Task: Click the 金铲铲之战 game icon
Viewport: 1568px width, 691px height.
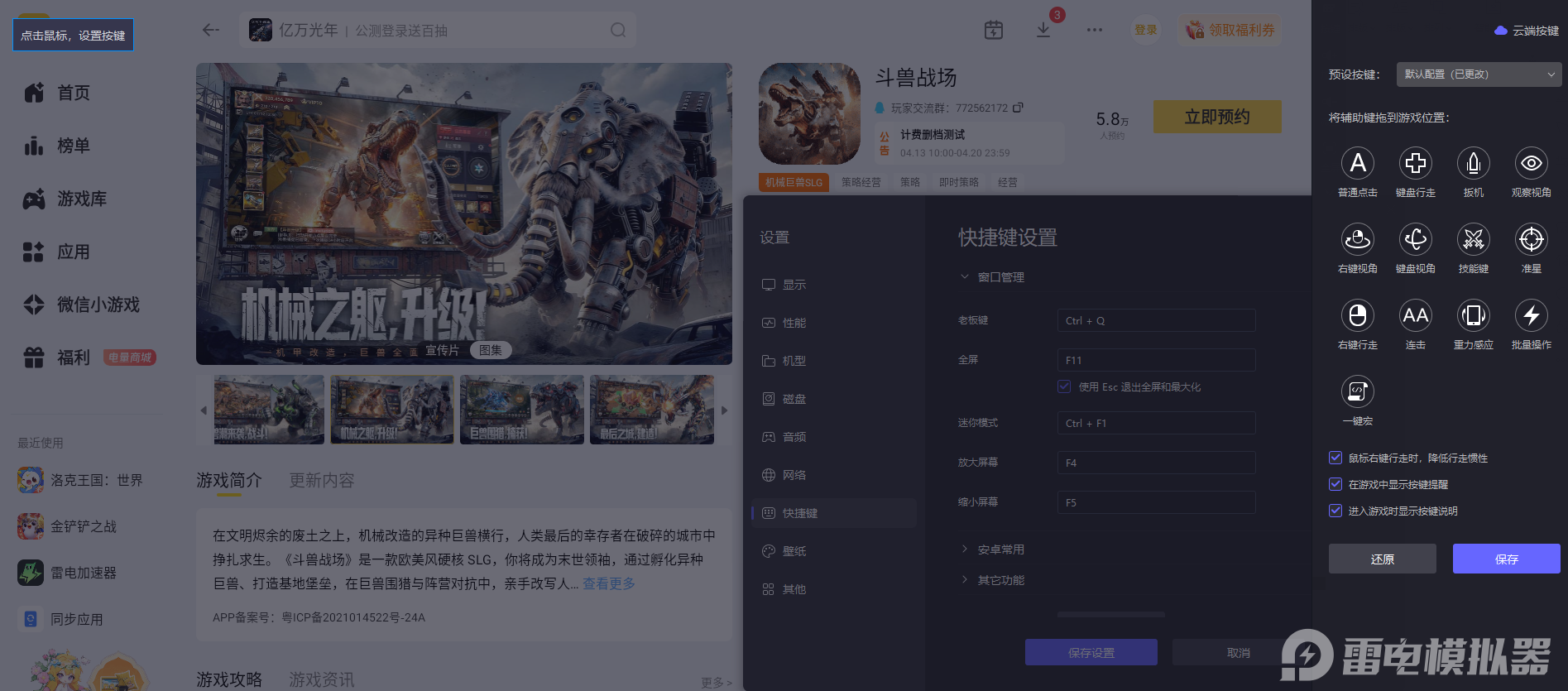Action: 31,526
